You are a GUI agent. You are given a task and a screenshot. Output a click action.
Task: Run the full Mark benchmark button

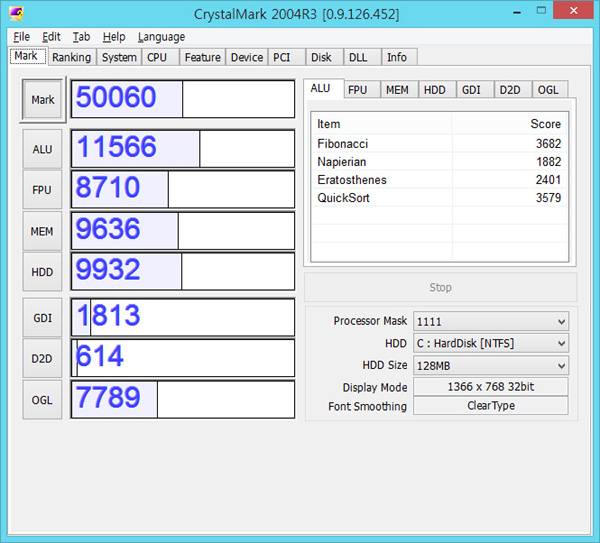click(42, 99)
